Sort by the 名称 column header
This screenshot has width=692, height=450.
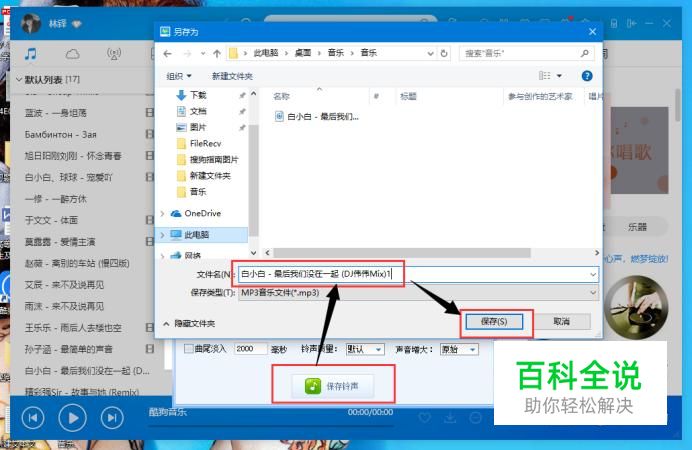tap(281, 96)
